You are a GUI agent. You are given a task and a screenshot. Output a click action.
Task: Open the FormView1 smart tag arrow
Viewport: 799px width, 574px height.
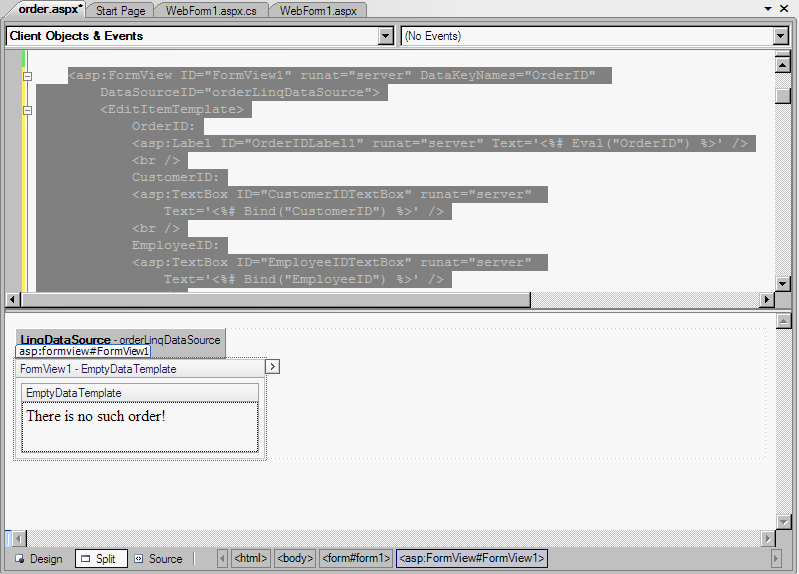point(273,367)
